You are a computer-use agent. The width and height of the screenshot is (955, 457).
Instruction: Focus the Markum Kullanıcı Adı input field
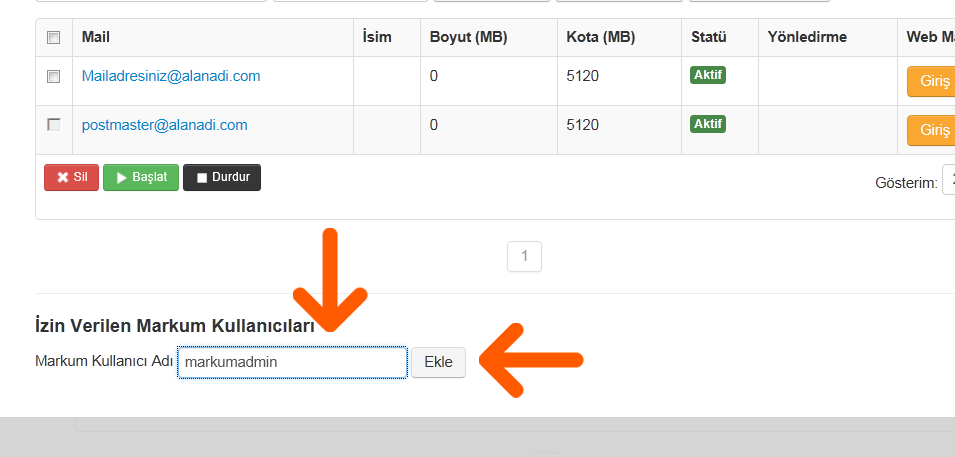click(292, 362)
